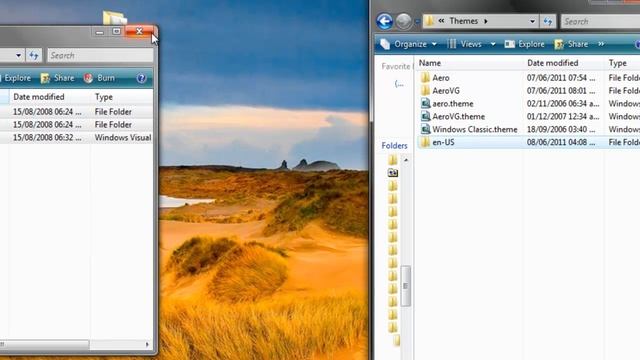Sort by Date modified in Themes window
Image resolution: width=640 pixels, height=360 pixels.
553,63
